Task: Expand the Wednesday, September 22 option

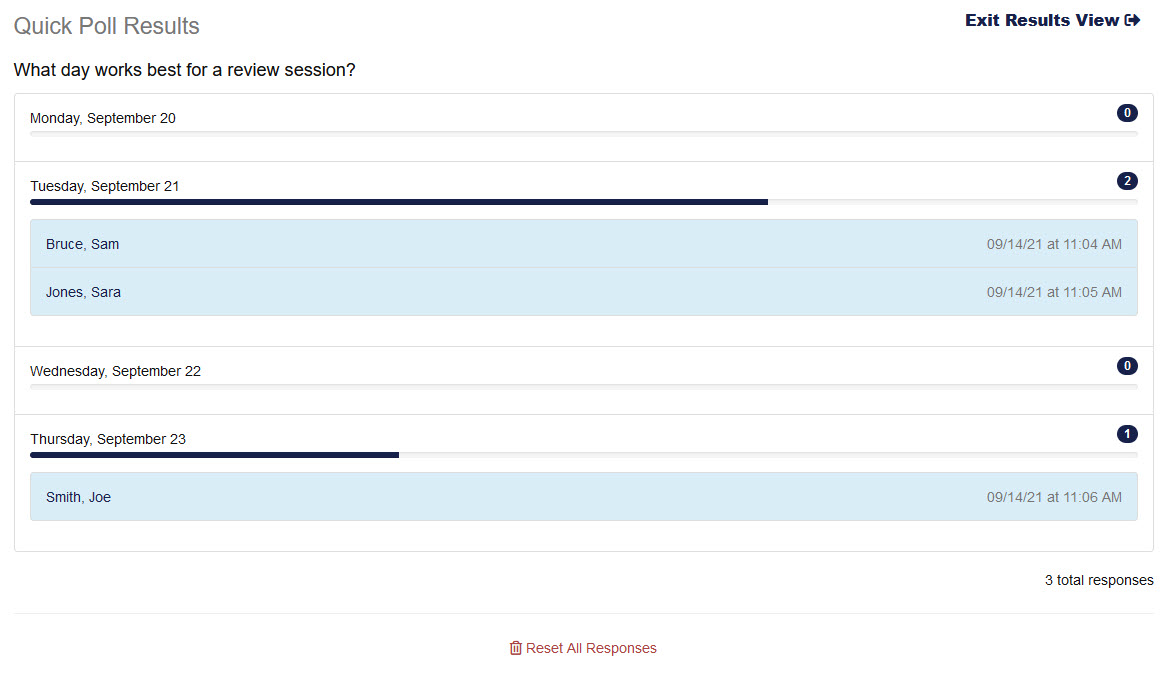Action: (x=115, y=371)
